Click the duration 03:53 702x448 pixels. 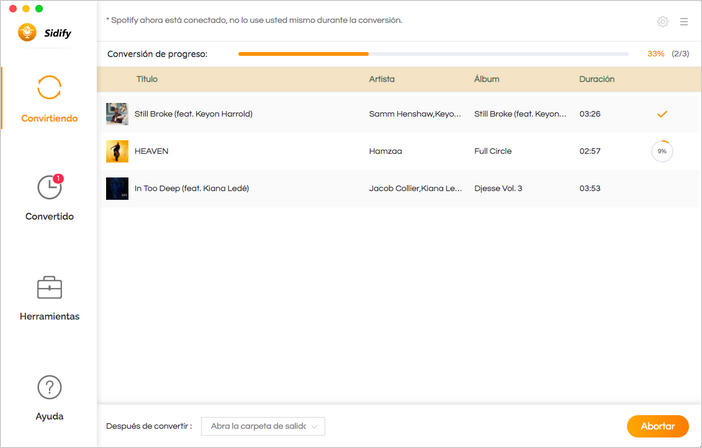click(590, 188)
